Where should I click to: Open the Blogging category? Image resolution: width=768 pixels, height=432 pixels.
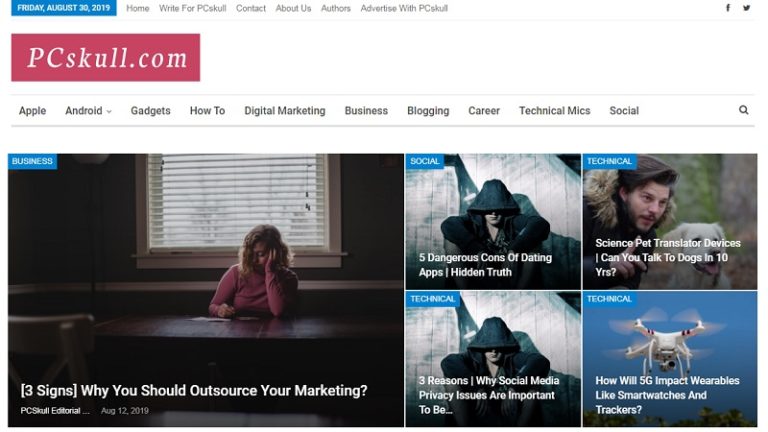tap(428, 111)
